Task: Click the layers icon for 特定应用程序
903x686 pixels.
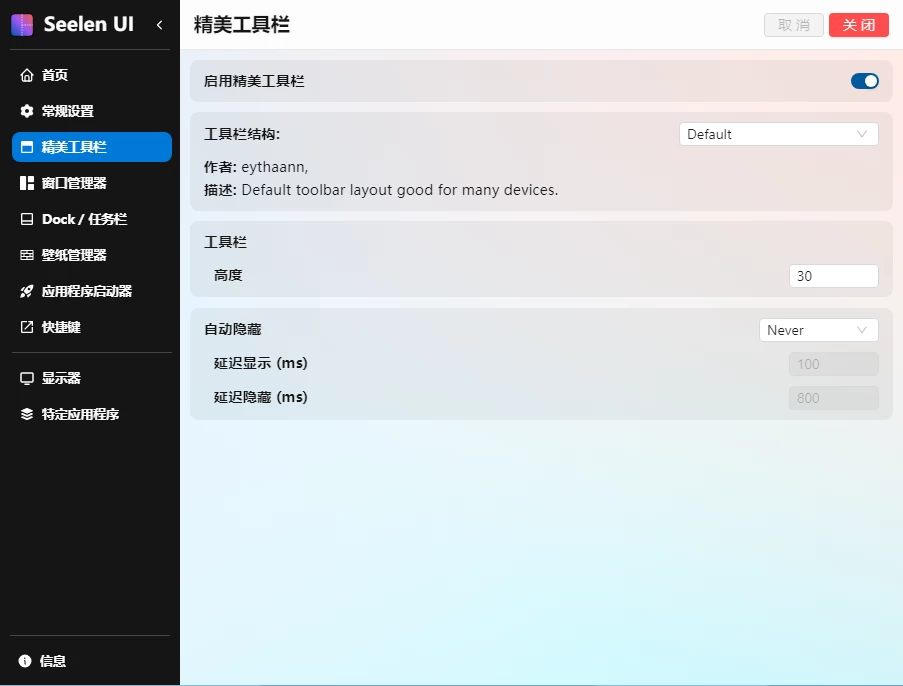Action: tap(27, 414)
